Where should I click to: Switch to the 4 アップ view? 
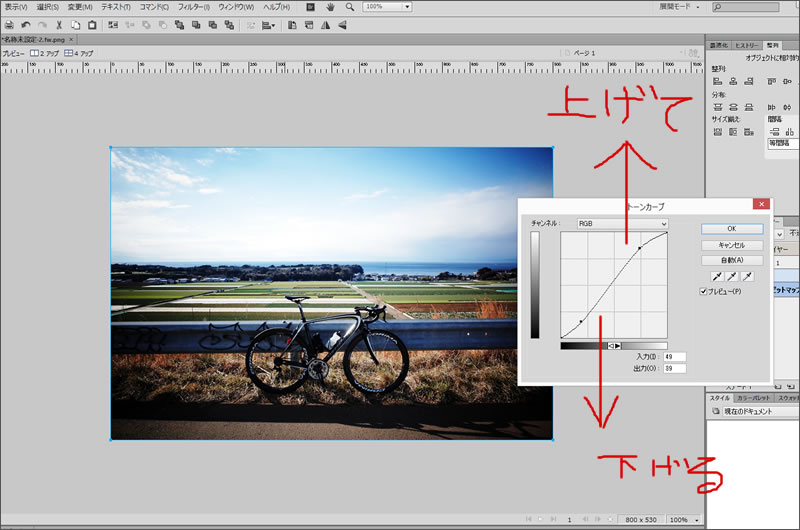[79, 53]
